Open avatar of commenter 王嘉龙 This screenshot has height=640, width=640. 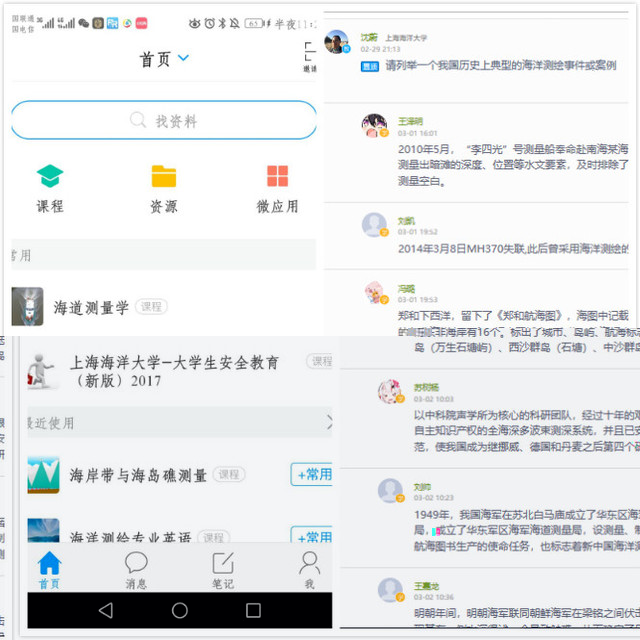point(391,590)
